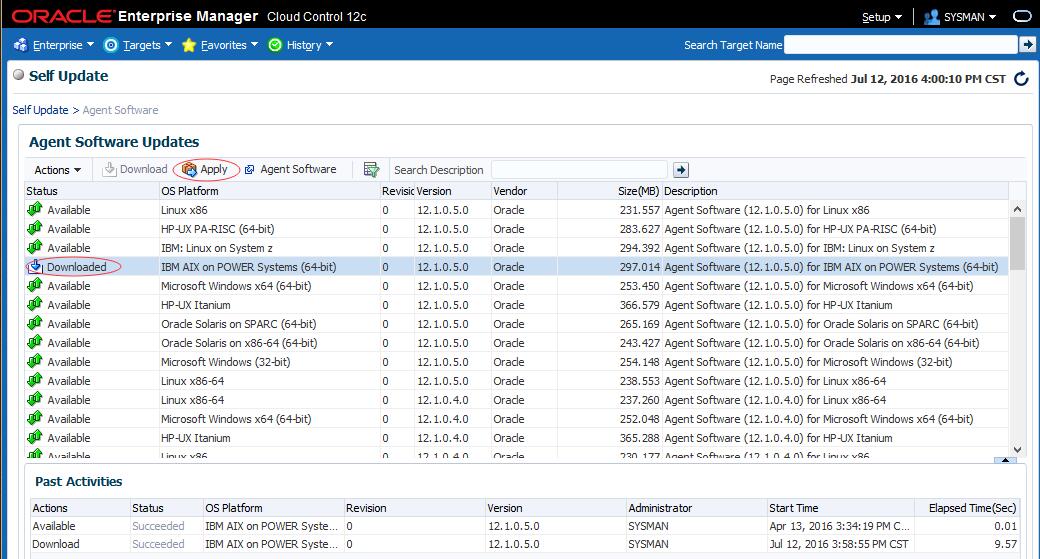Open the Actions dropdown menu
The height and width of the screenshot is (559, 1040).
tap(57, 170)
